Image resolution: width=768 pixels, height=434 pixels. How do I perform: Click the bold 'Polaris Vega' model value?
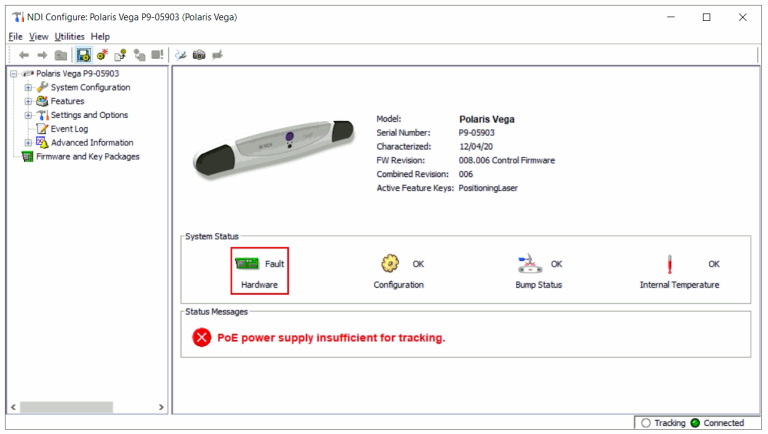[x=487, y=119]
